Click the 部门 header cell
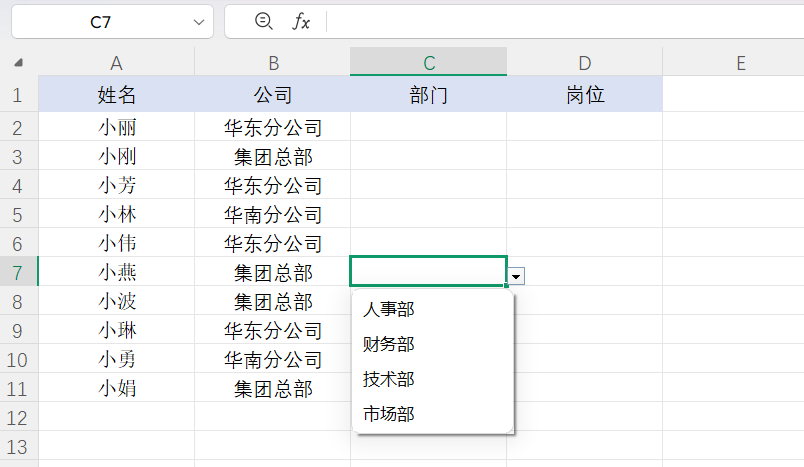804x467 pixels. (429, 94)
